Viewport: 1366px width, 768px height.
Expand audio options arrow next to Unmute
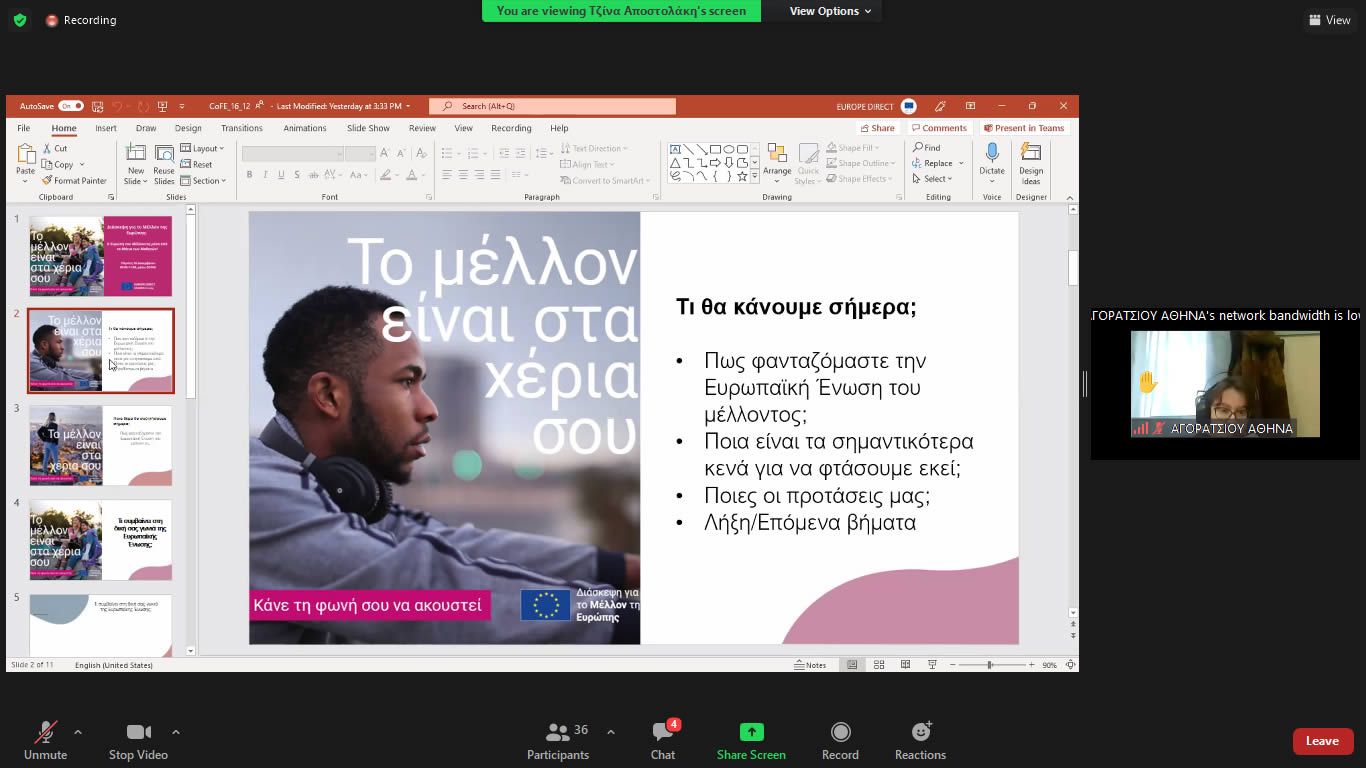click(78, 732)
